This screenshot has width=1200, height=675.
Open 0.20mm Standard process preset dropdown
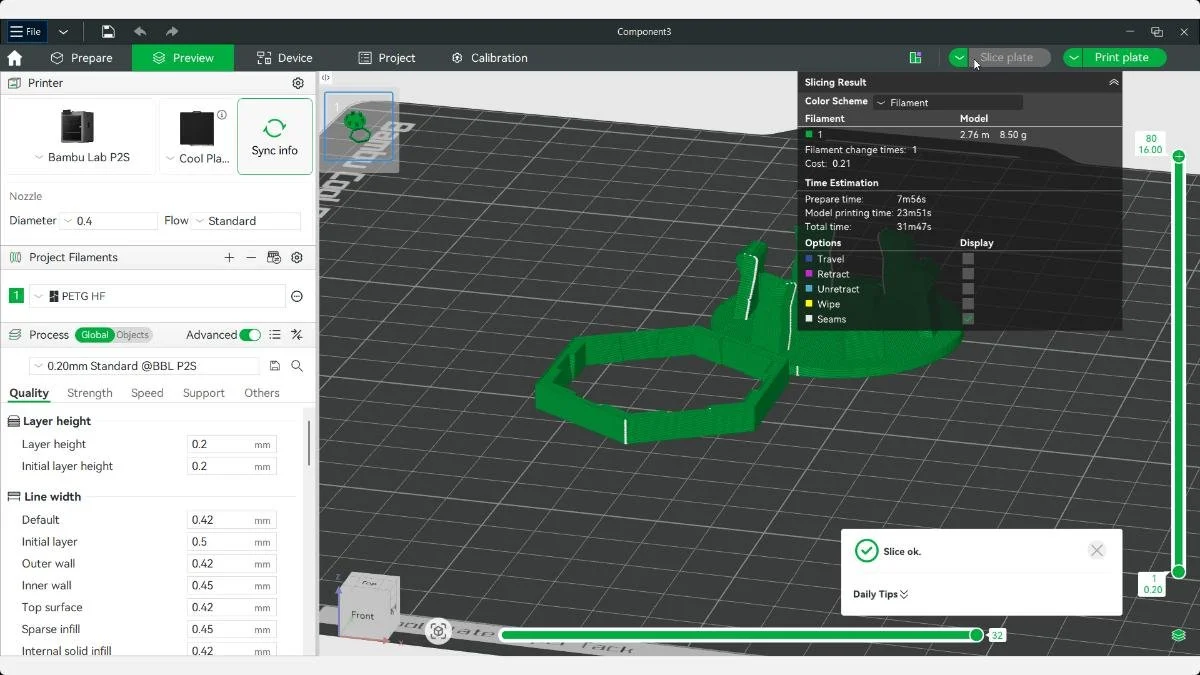tap(146, 366)
